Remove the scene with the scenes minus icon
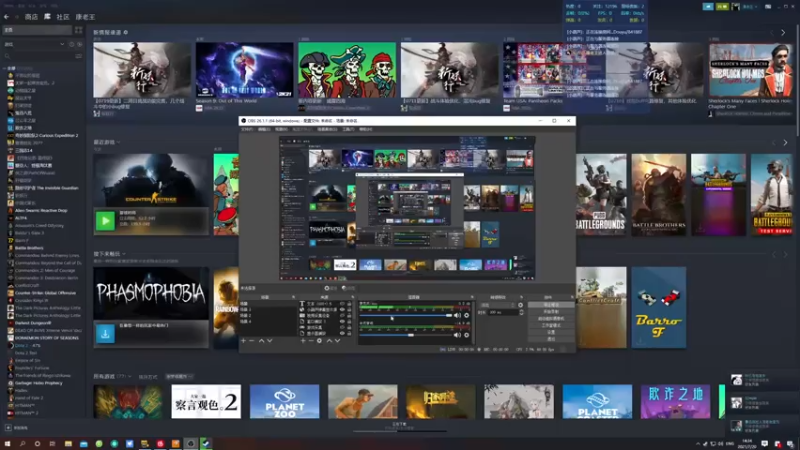Viewport: 800px width, 450px height. pos(252,340)
